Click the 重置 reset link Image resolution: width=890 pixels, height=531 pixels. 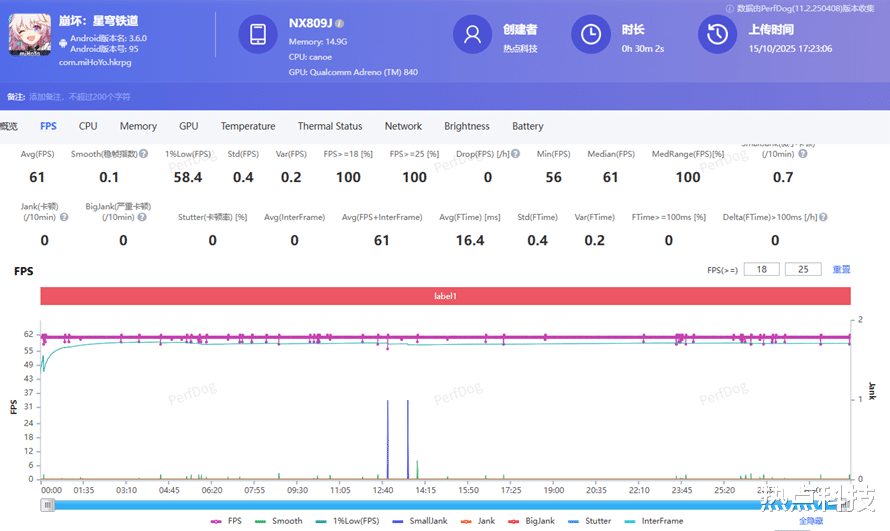click(841, 270)
